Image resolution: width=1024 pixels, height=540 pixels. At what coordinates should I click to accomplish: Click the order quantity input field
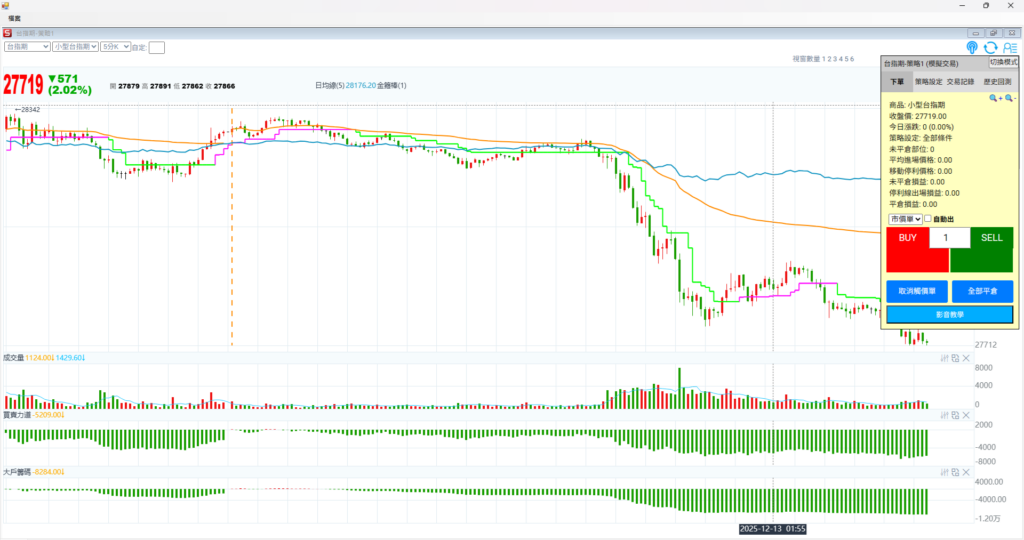pyautogui.click(x=949, y=238)
